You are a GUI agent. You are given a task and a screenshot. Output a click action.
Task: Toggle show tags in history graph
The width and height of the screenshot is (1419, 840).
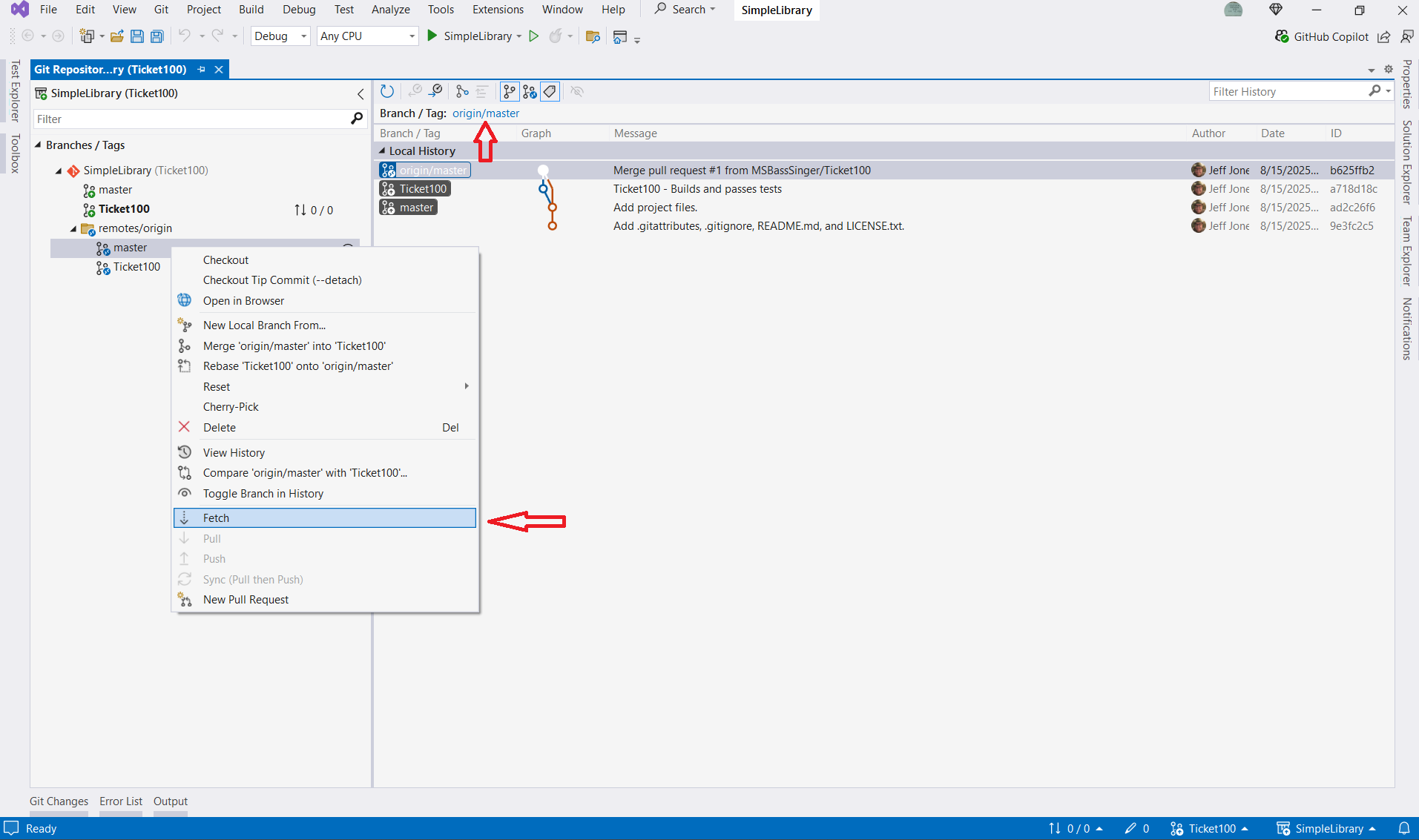pos(550,91)
